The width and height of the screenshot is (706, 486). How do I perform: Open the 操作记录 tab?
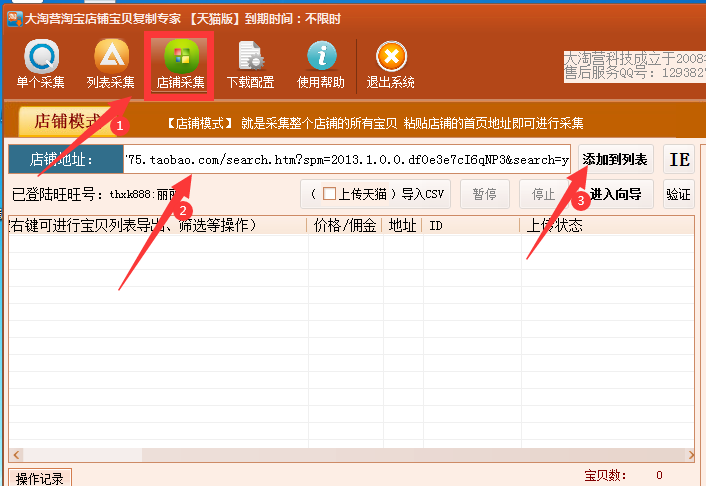pos(40,478)
